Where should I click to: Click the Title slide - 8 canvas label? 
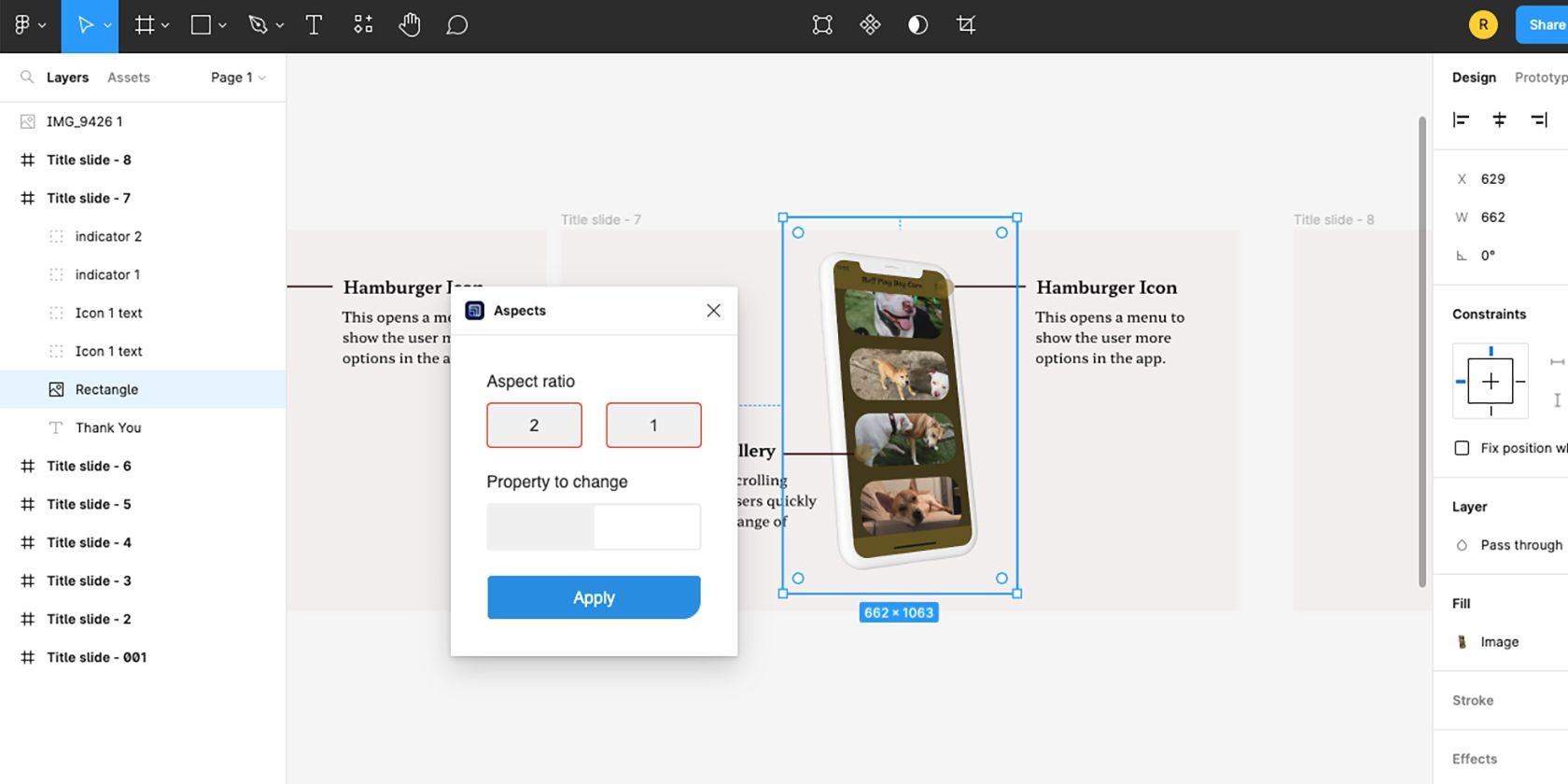[1334, 219]
